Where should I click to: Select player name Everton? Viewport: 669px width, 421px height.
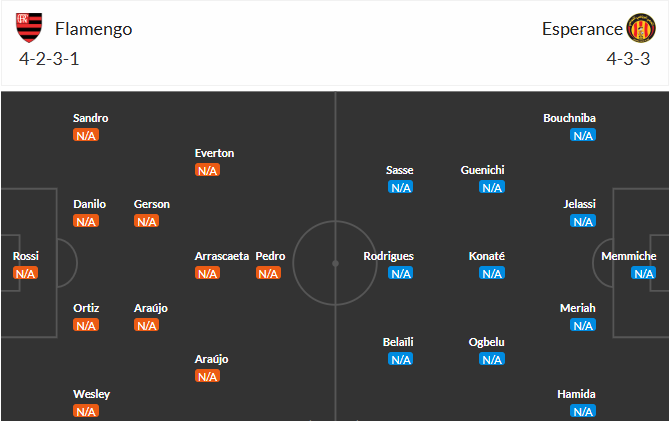click(214, 153)
